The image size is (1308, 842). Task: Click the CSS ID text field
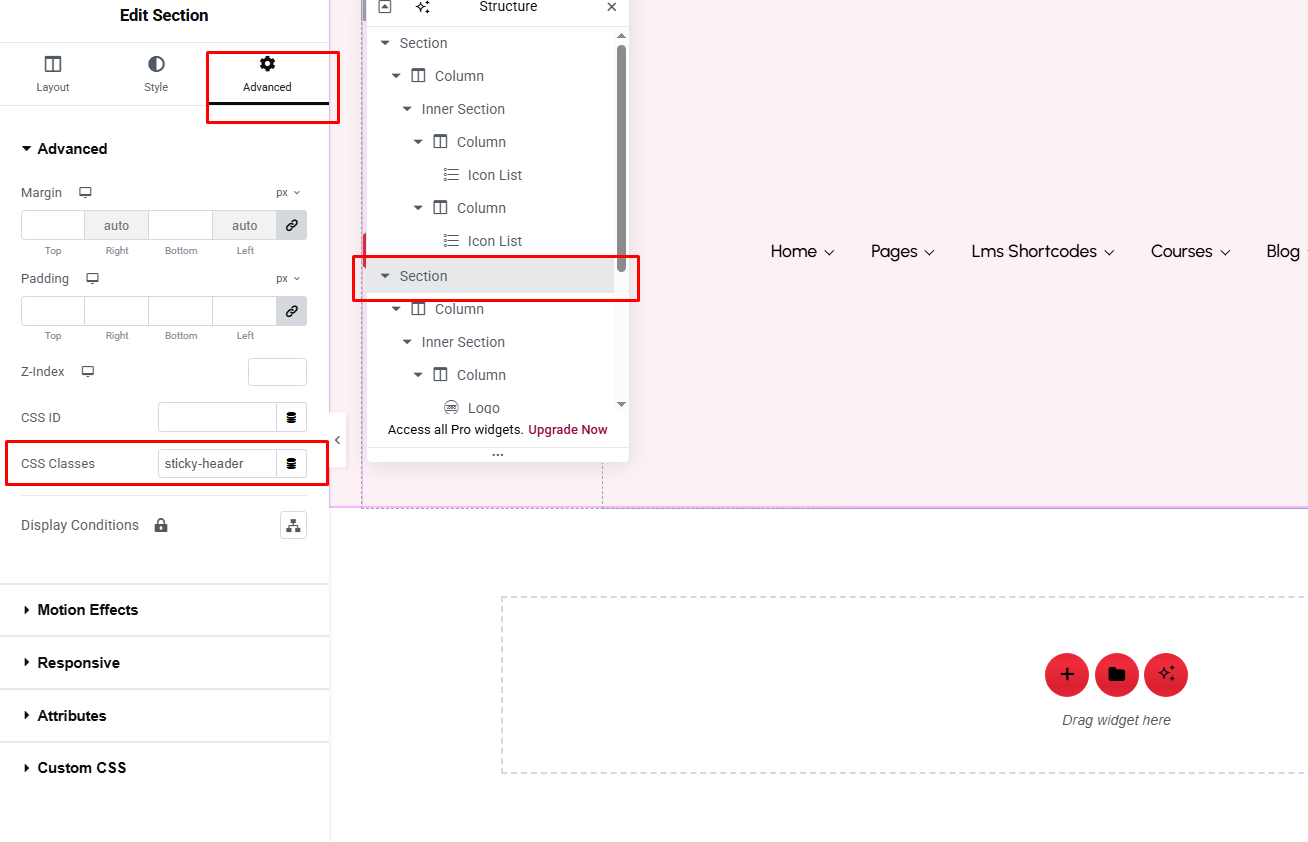pos(217,417)
